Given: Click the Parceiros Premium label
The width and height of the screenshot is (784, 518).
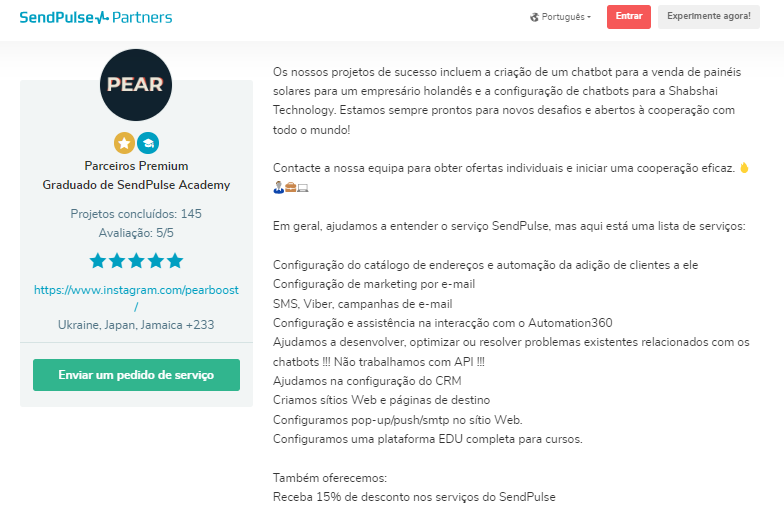Looking at the screenshot, I should pos(136,166).
